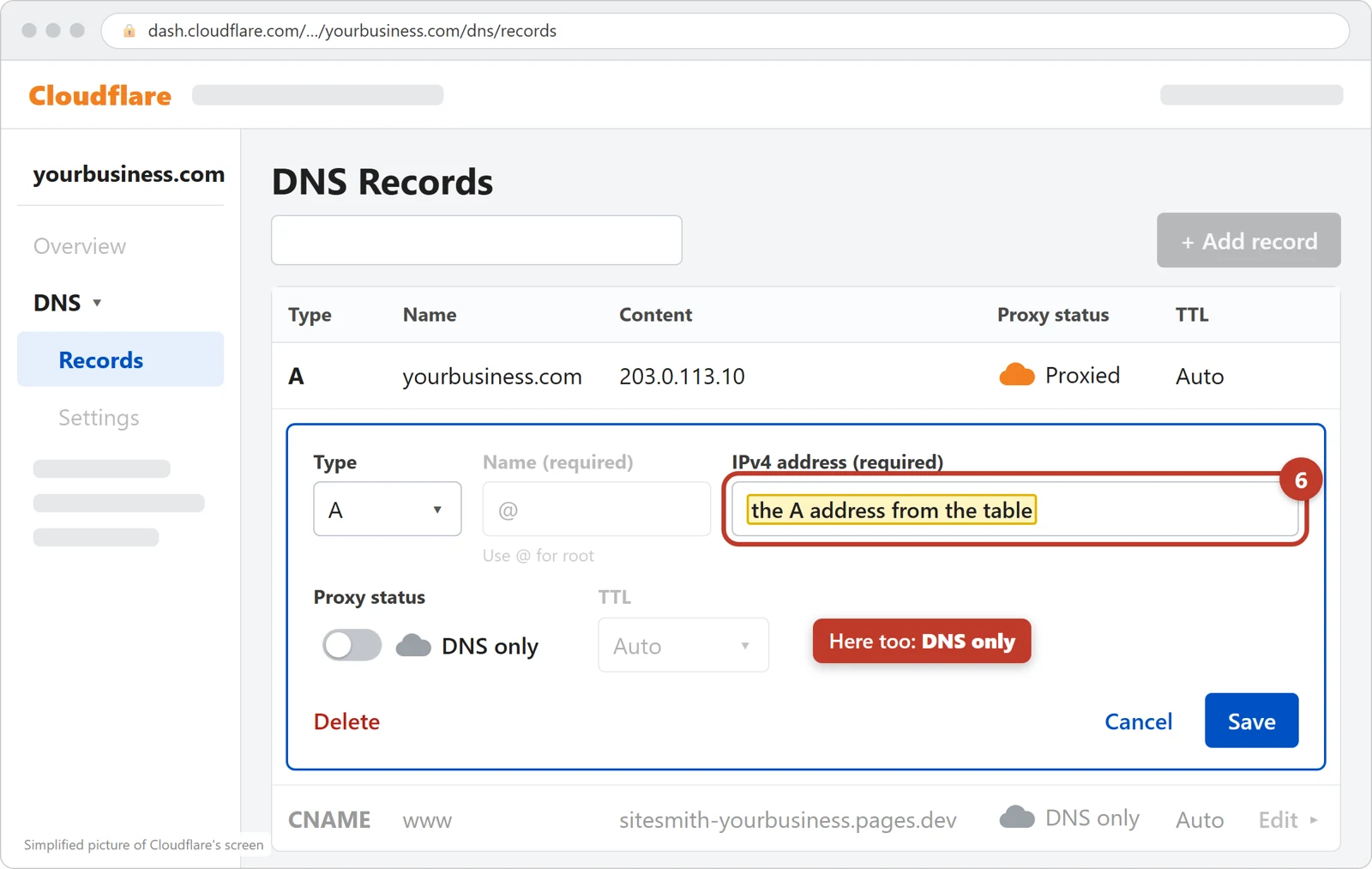Open the record Type dropdown set to A

388,510
